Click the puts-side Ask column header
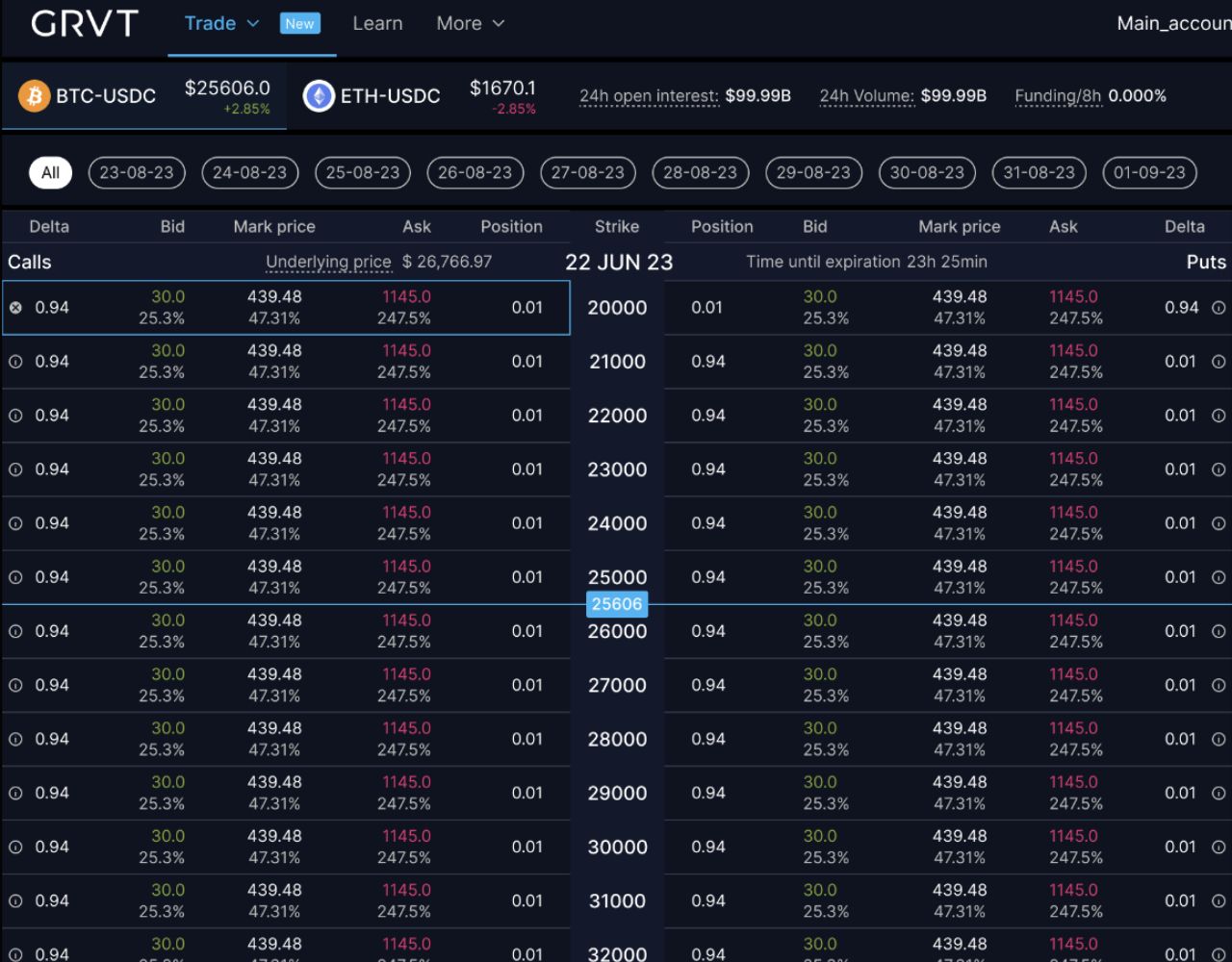This screenshot has height=962, width=1232. 1064,227
